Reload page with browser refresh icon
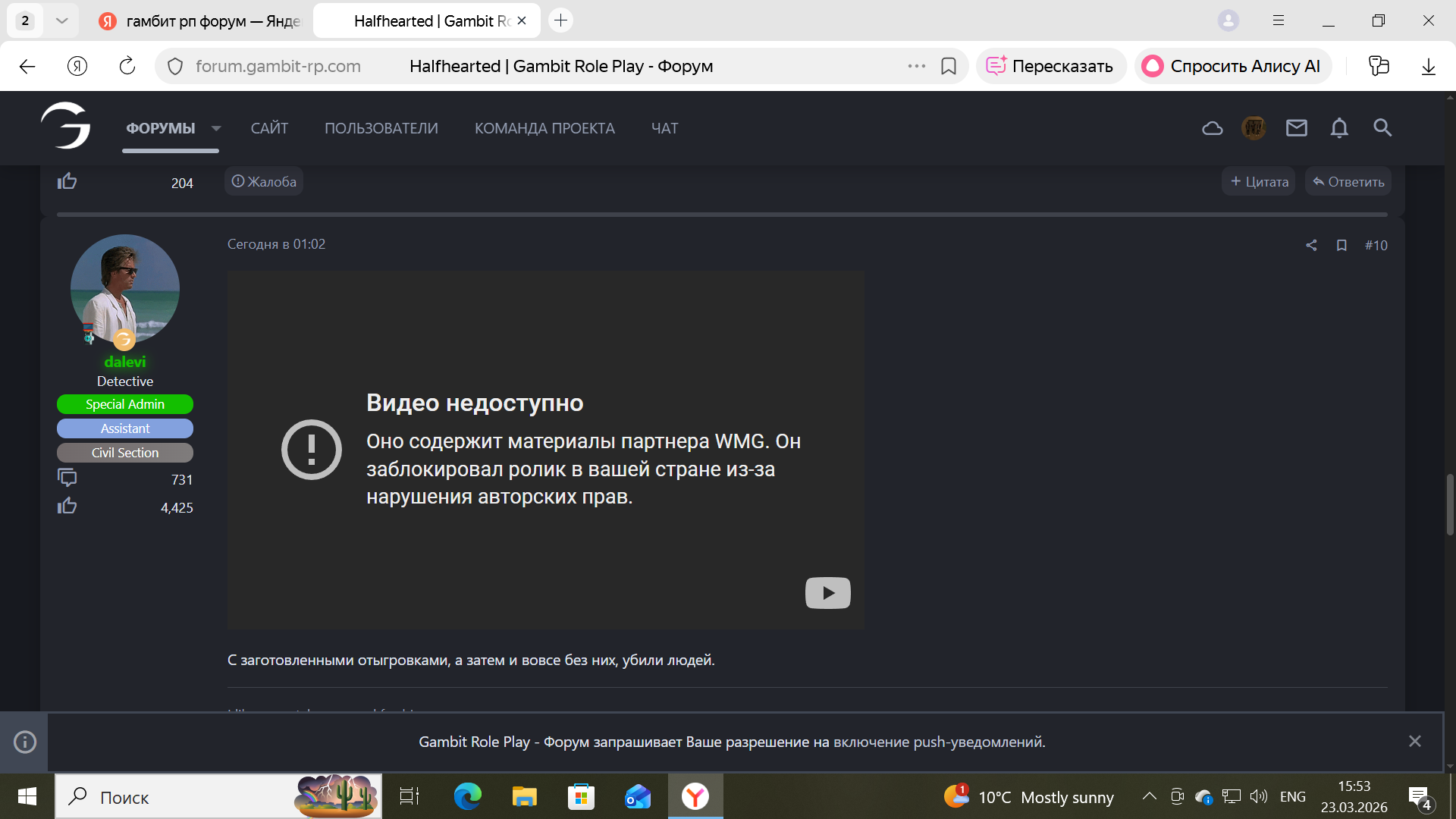 point(127,66)
